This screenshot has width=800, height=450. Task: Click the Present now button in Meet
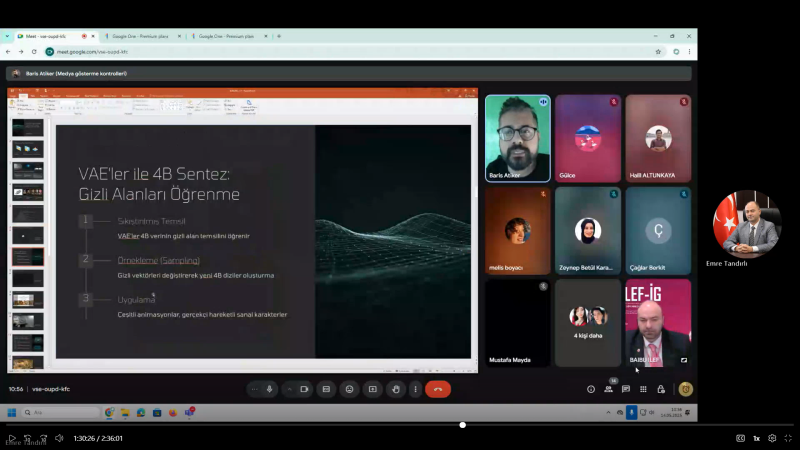[372, 389]
